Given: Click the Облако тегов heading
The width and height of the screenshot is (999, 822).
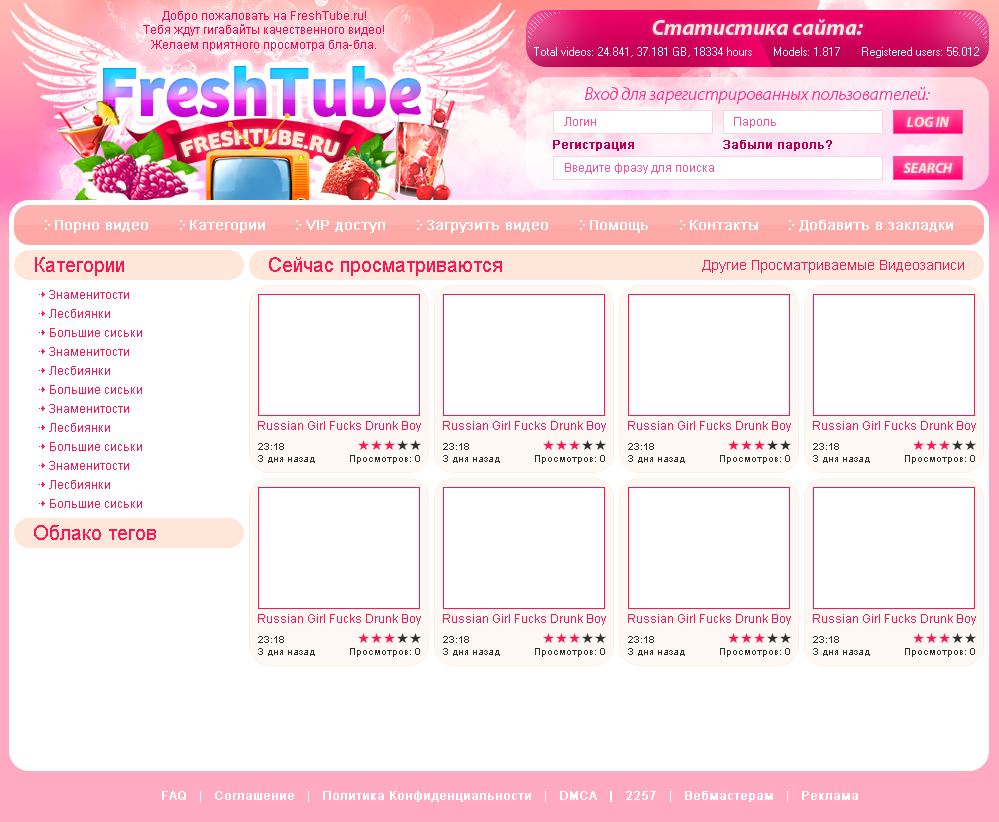Looking at the screenshot, I should click(x=95, y=533).
